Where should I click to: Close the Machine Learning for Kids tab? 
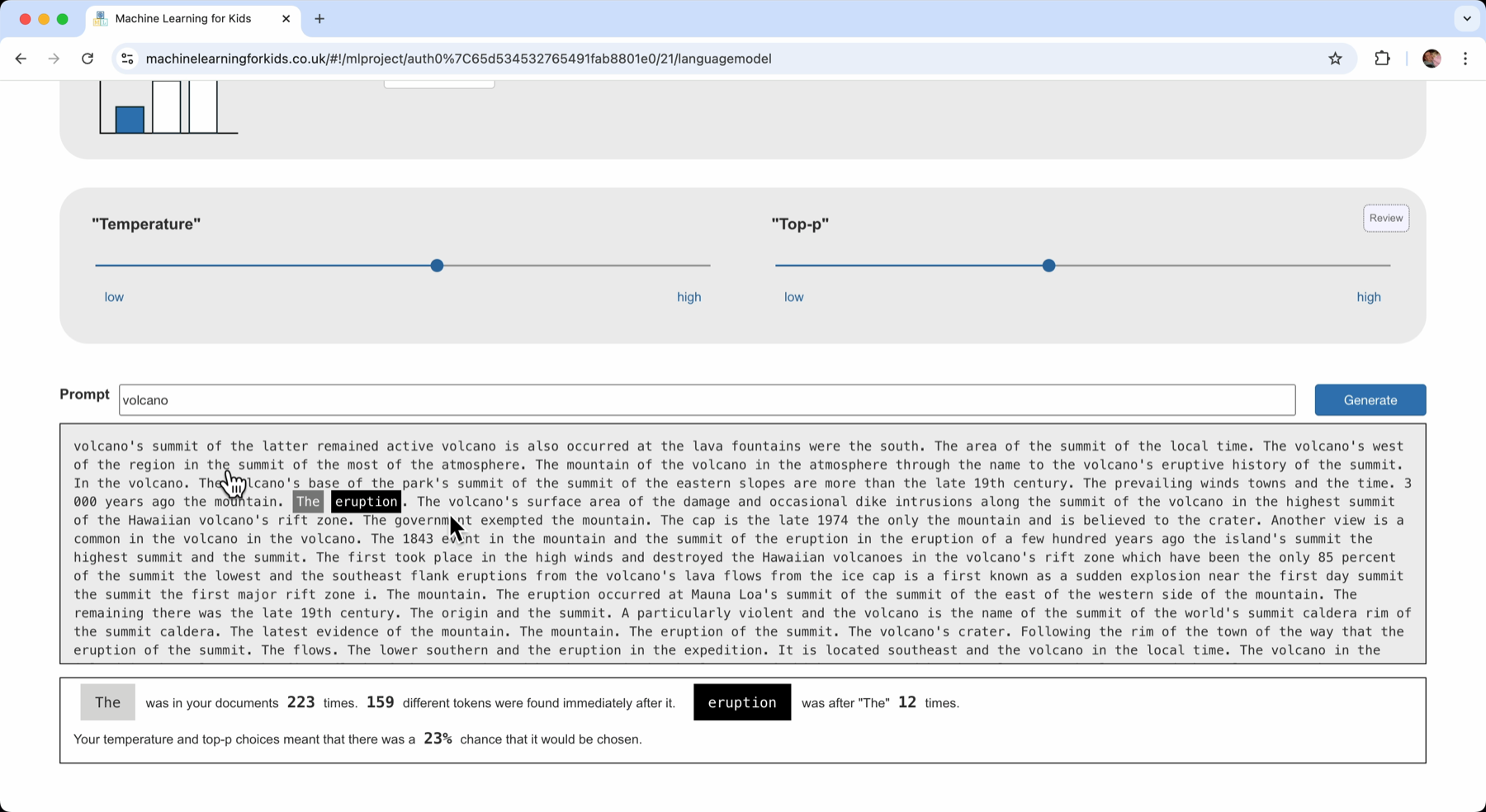[286, 19]
